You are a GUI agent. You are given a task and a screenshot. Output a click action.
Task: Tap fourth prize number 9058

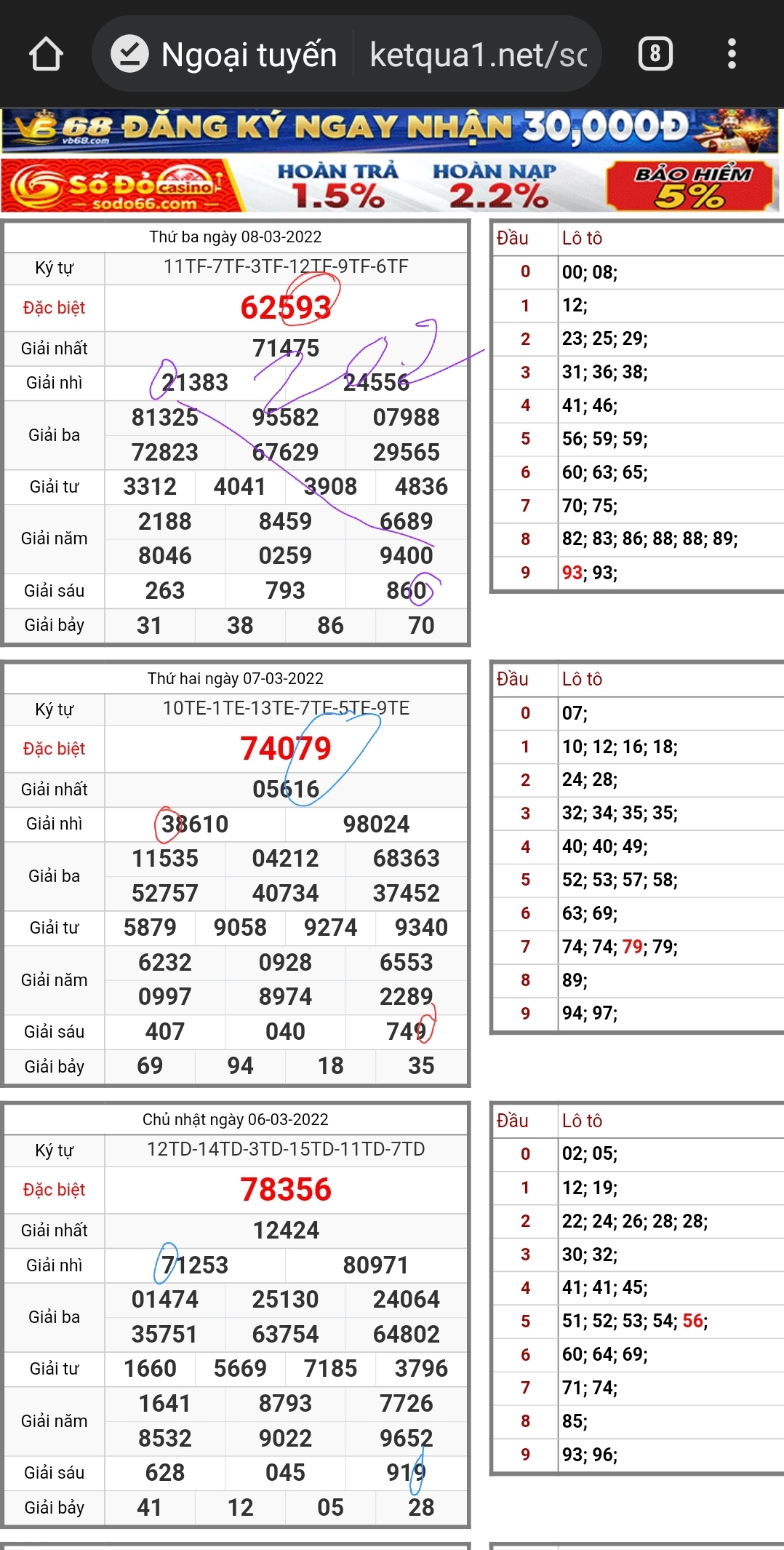point(240,928)
